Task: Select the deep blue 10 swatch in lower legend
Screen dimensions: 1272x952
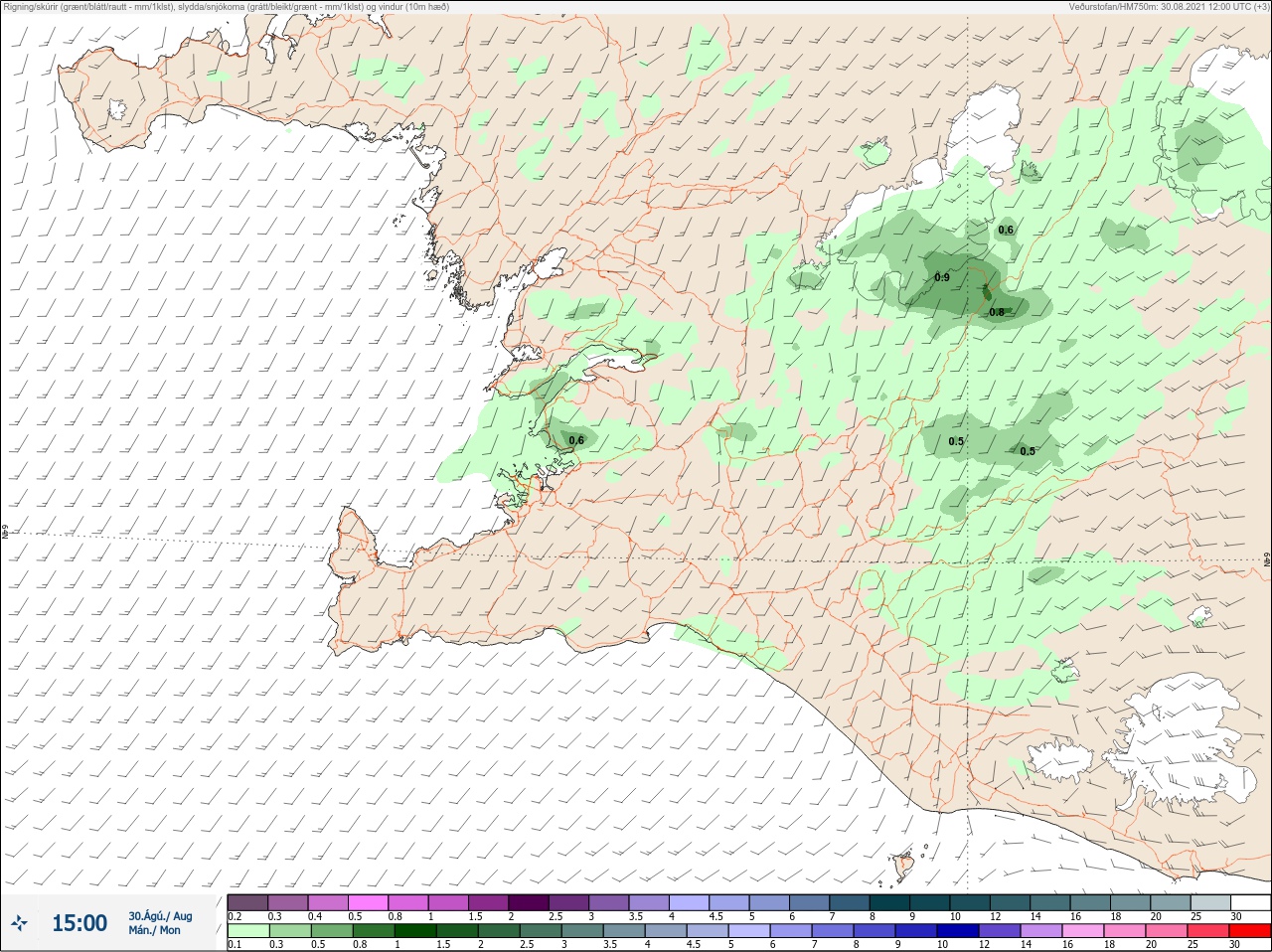Action: tap(960, 931)
